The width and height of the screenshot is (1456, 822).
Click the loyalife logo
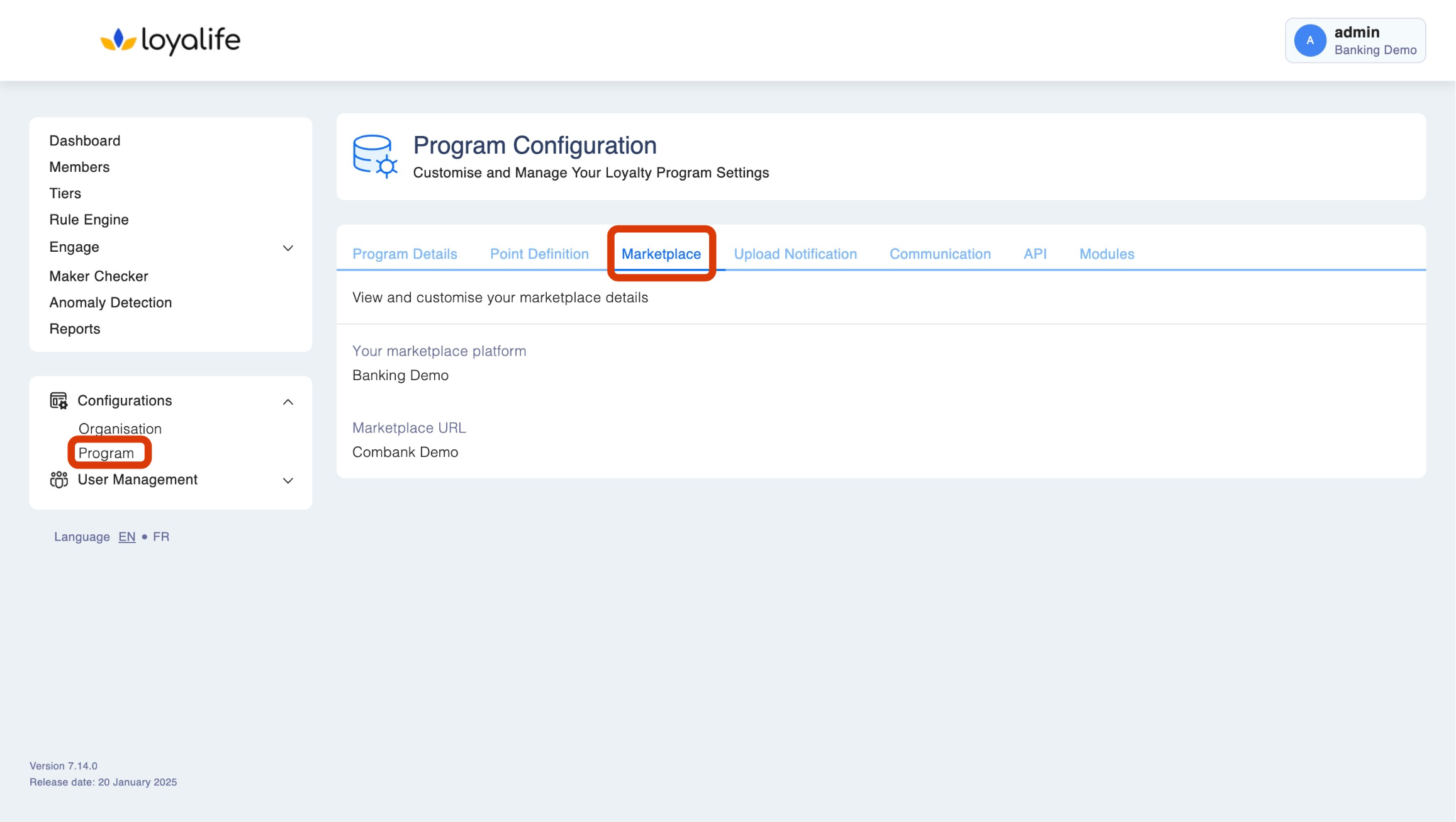170,40
